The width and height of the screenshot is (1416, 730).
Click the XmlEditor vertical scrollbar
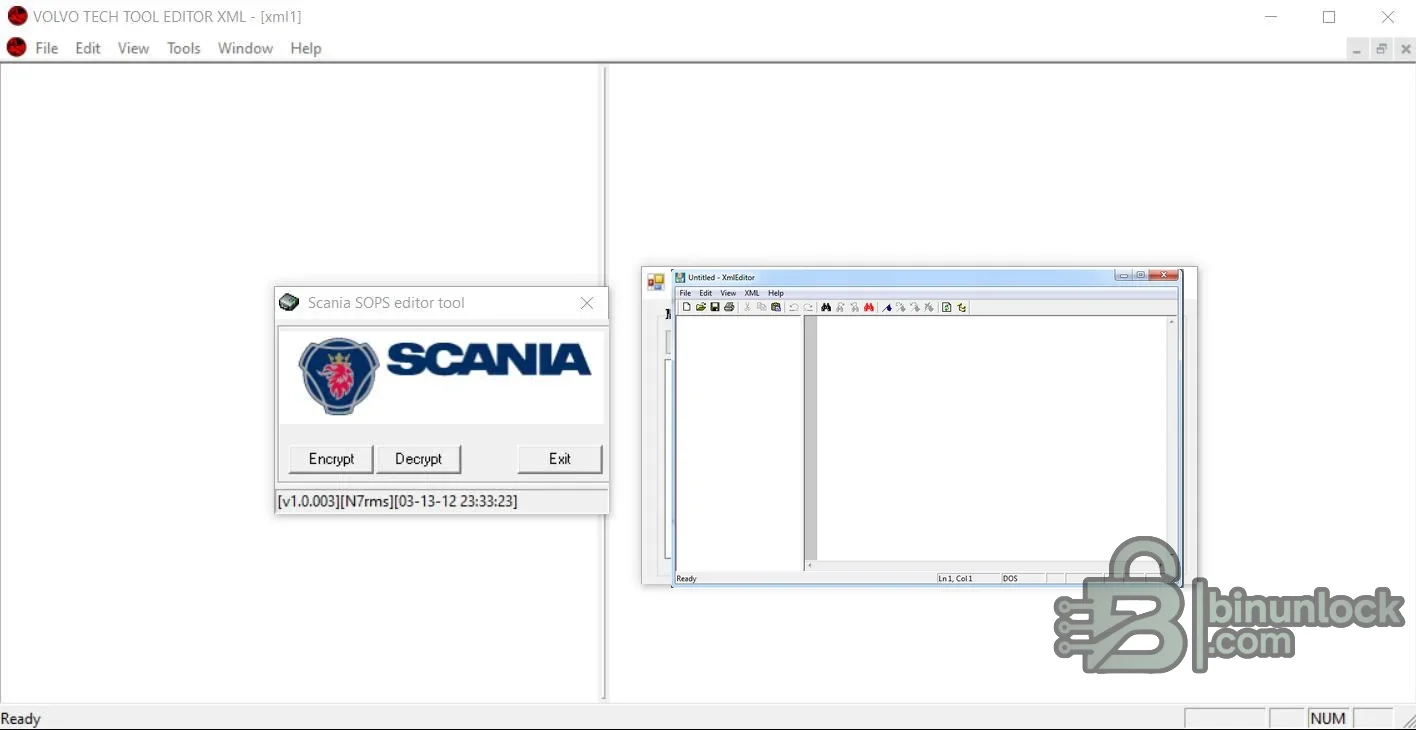1172,439
